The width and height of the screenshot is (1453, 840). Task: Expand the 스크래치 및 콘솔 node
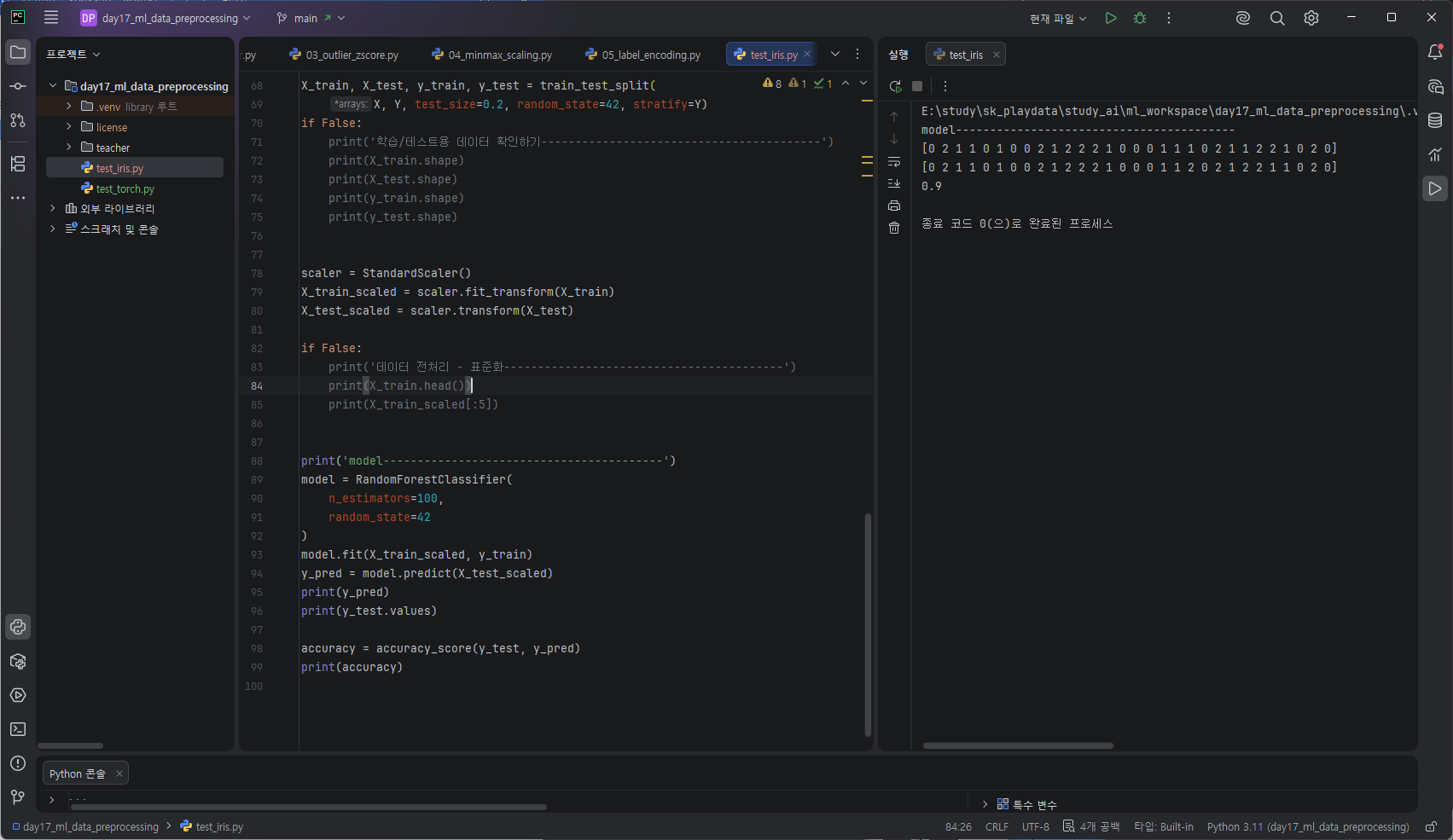click(x=53, y=229)
